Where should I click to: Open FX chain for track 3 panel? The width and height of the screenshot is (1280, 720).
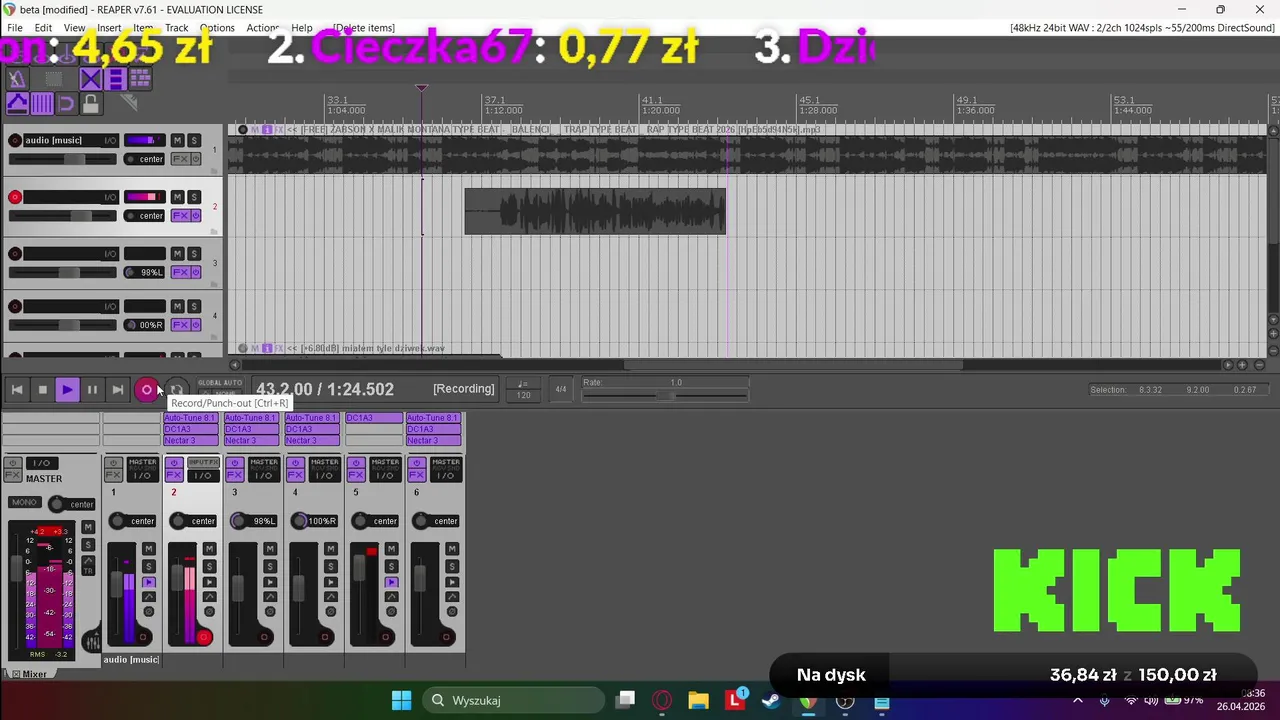point(180,272)
